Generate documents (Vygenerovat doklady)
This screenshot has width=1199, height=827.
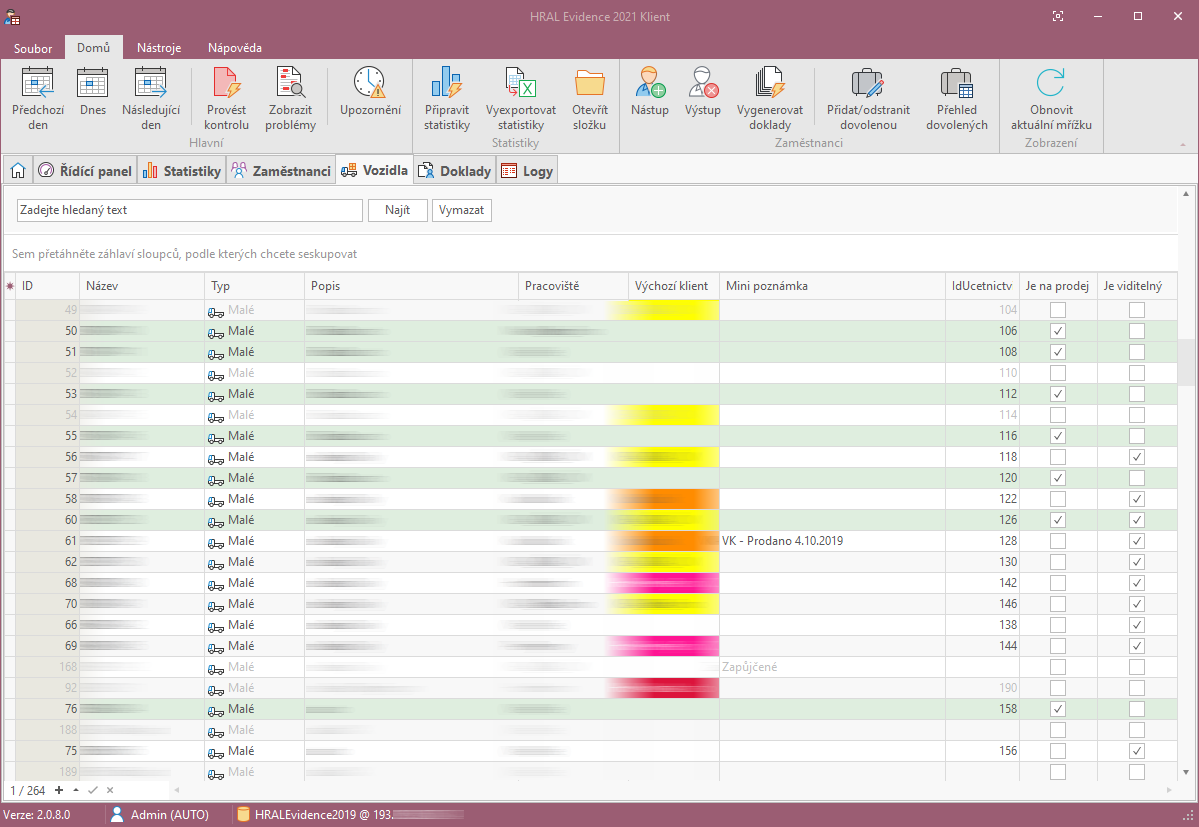point(770,99)
